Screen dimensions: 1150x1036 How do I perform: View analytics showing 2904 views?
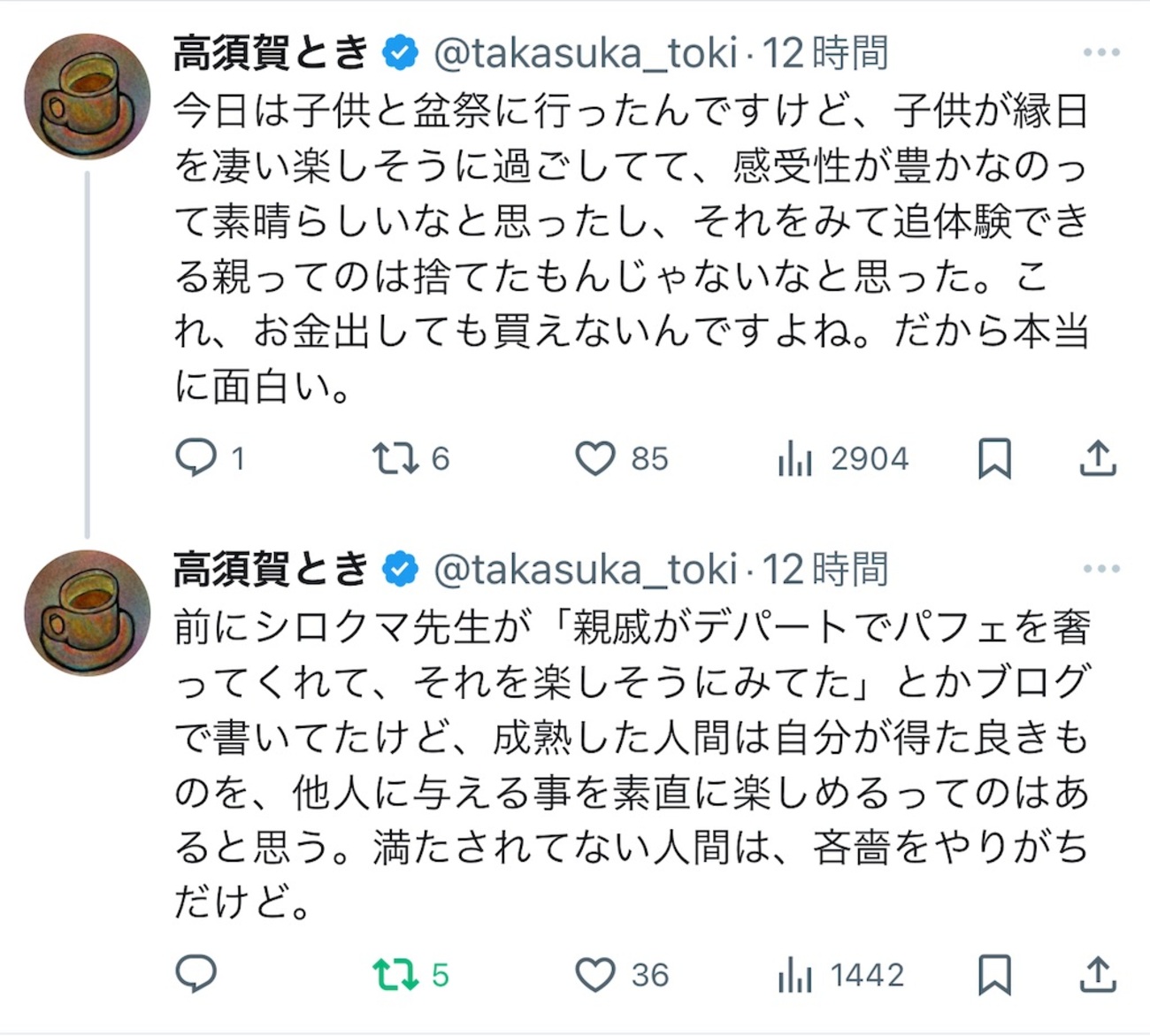click(x=795, y=459)
